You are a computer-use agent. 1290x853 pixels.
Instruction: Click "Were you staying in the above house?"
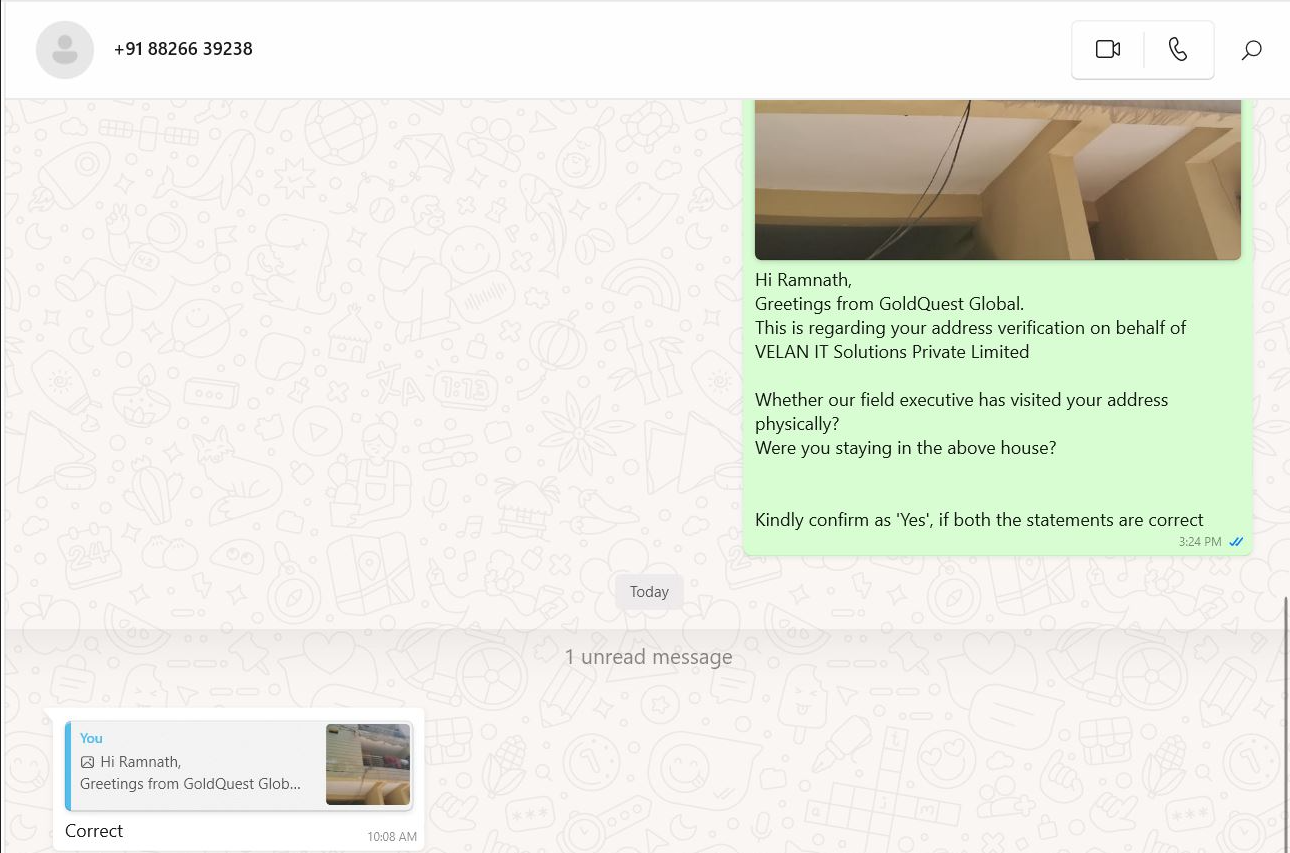[x=906, y=448]
